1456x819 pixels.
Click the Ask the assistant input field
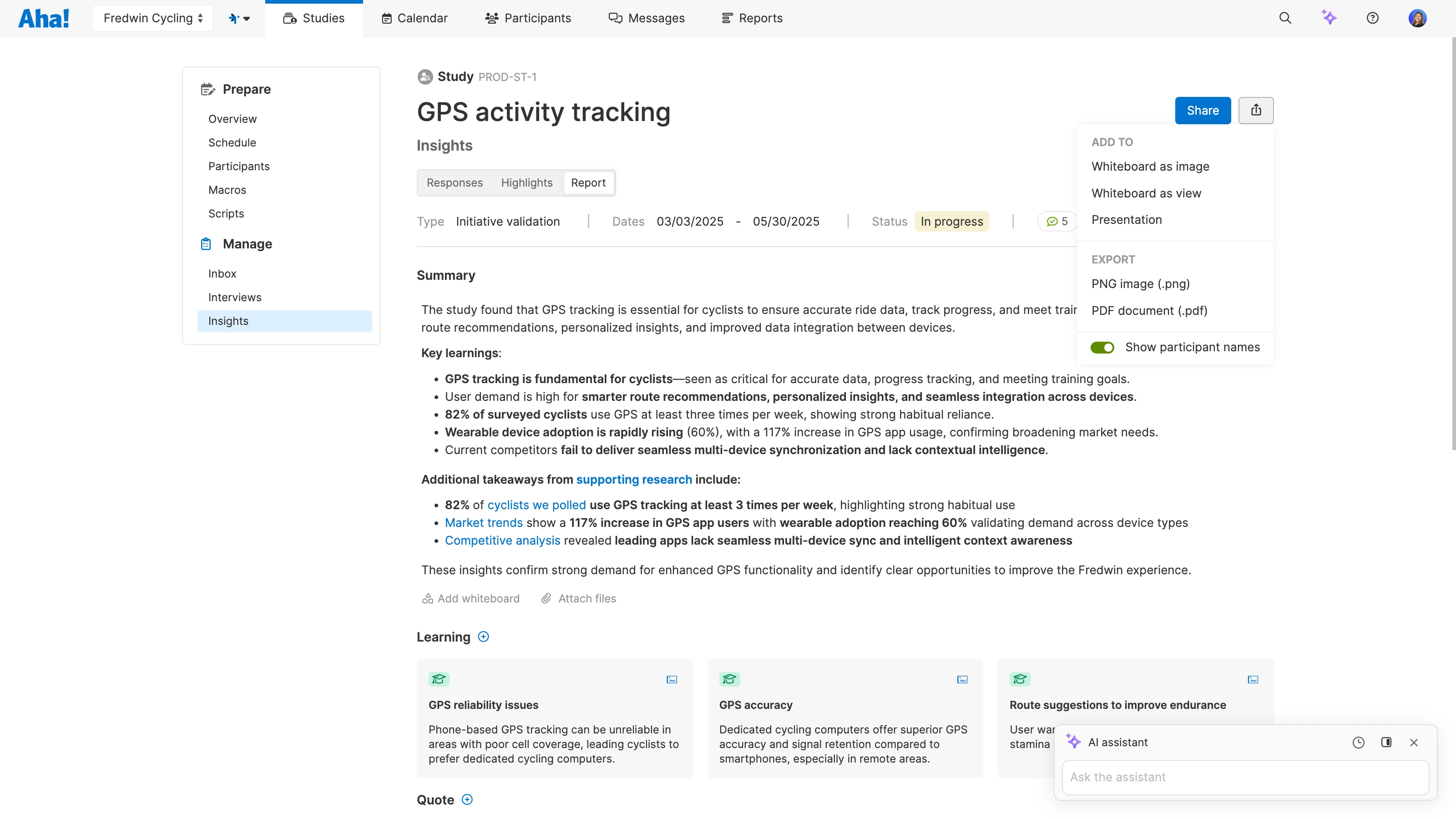click(x=1244, y=777)
